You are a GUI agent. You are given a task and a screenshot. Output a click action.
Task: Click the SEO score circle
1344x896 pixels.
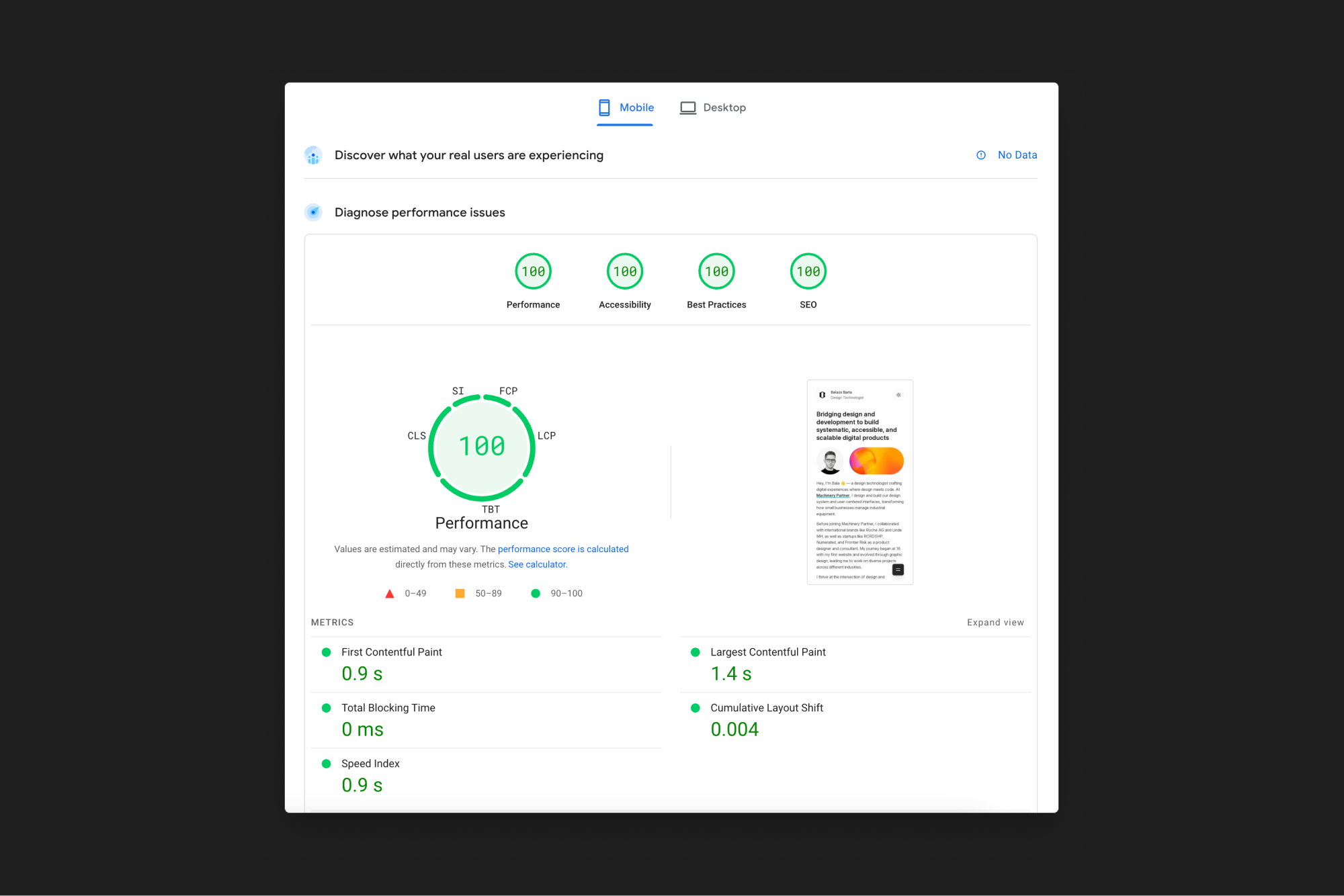pos(808,271)
